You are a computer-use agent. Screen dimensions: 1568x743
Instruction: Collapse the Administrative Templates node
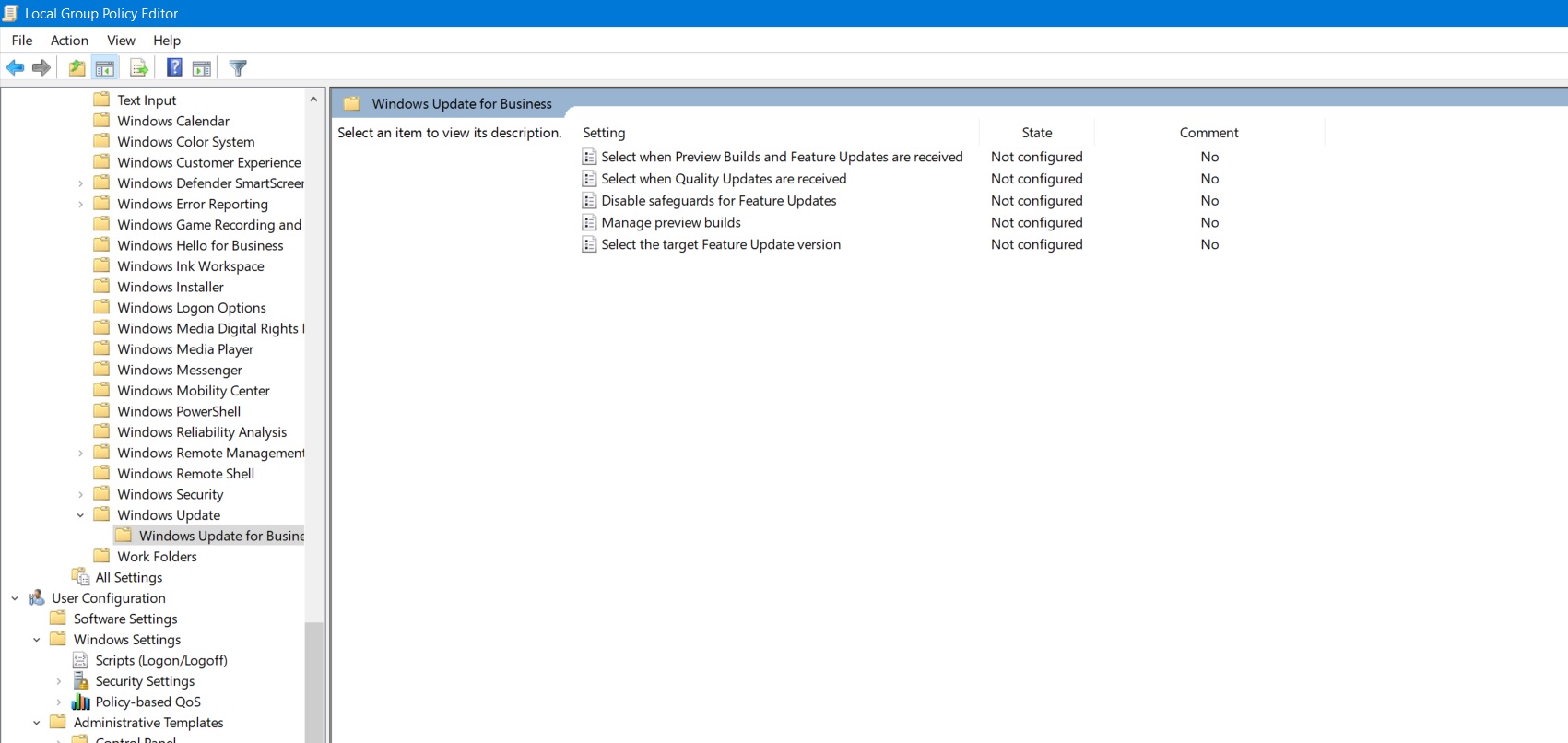(37, 723)
